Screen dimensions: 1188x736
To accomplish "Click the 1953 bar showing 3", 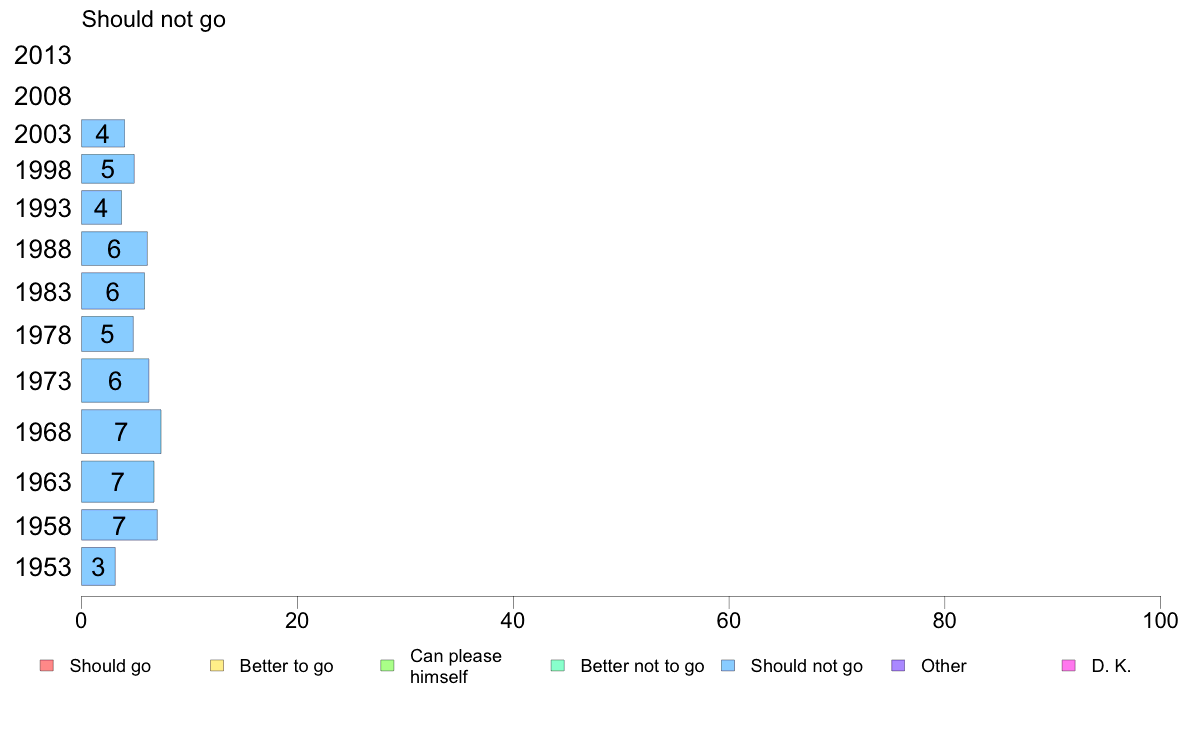I will click(98, 566).
